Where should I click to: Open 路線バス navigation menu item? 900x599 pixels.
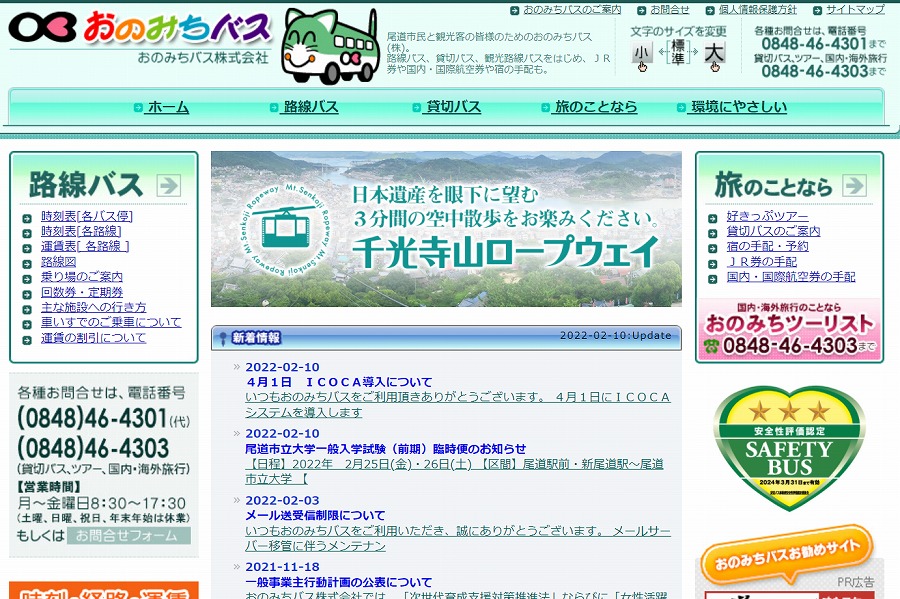(x=310, y=107)
